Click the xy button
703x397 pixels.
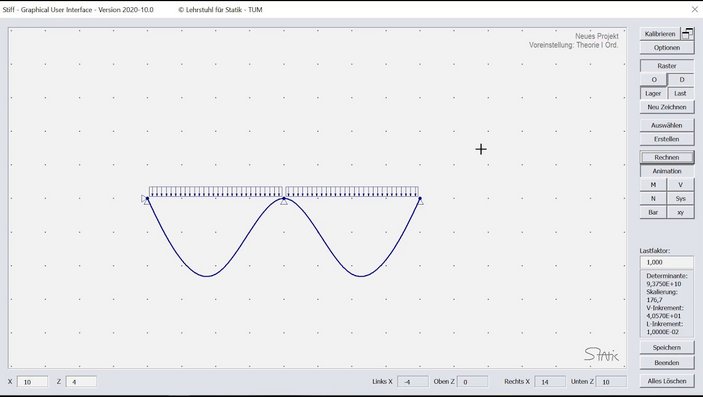[x=681, y=213]
